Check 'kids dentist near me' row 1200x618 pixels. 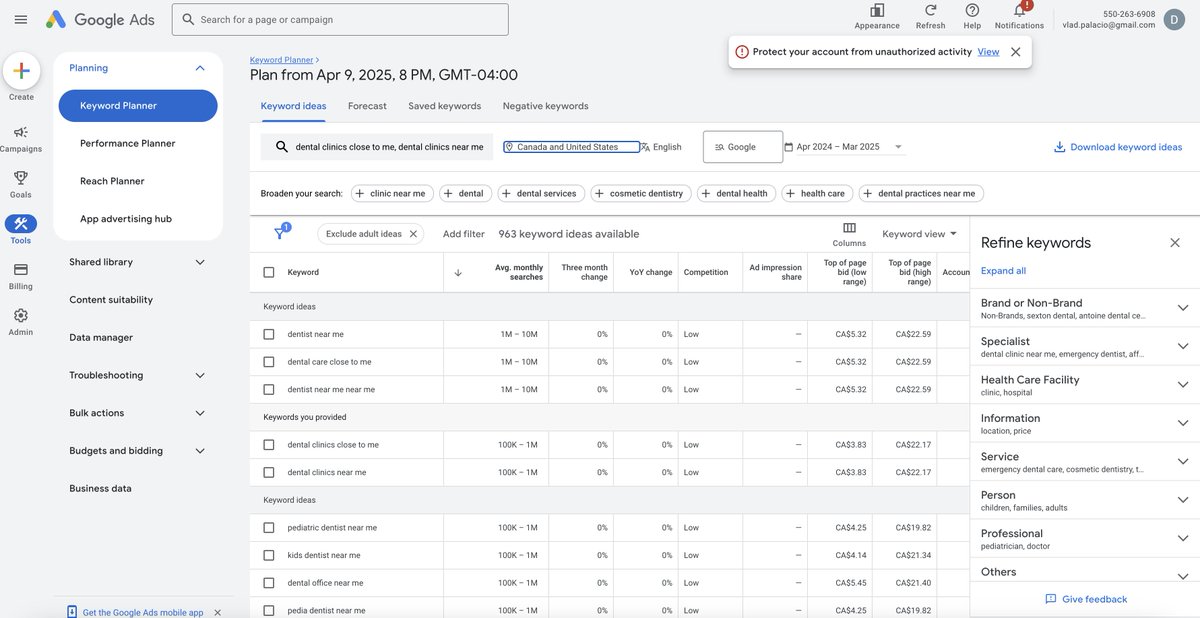coord(268,555)
